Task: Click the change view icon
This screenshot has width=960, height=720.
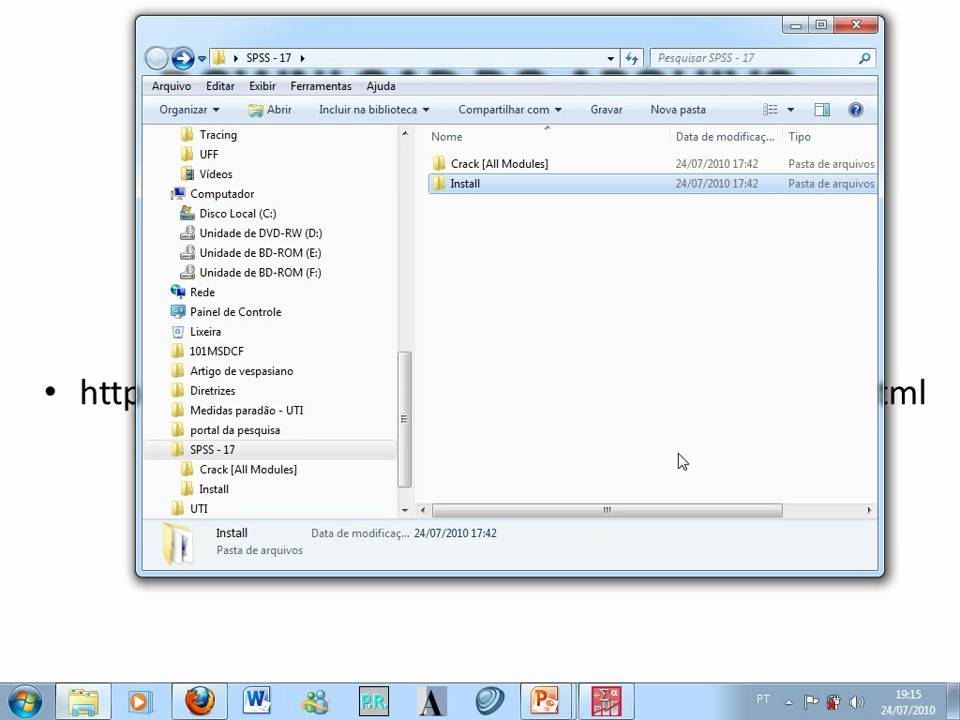Action: coord(770,110)
